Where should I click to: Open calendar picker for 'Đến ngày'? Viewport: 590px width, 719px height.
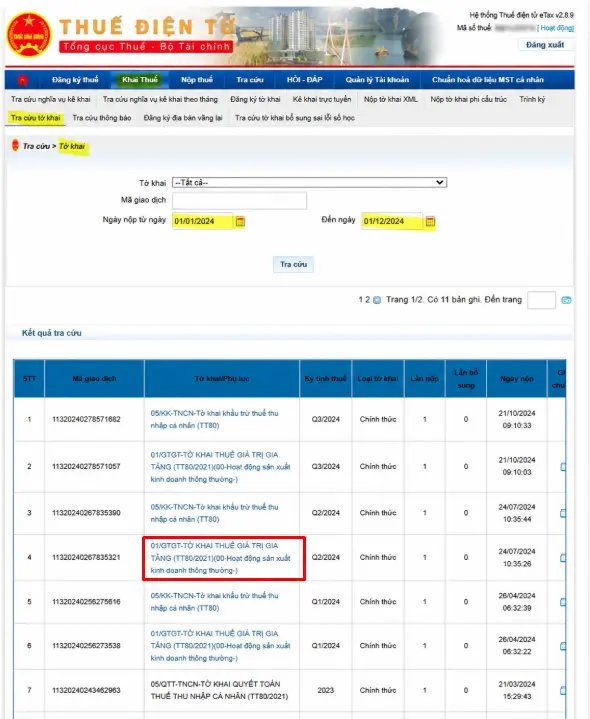tap(430, 221)
